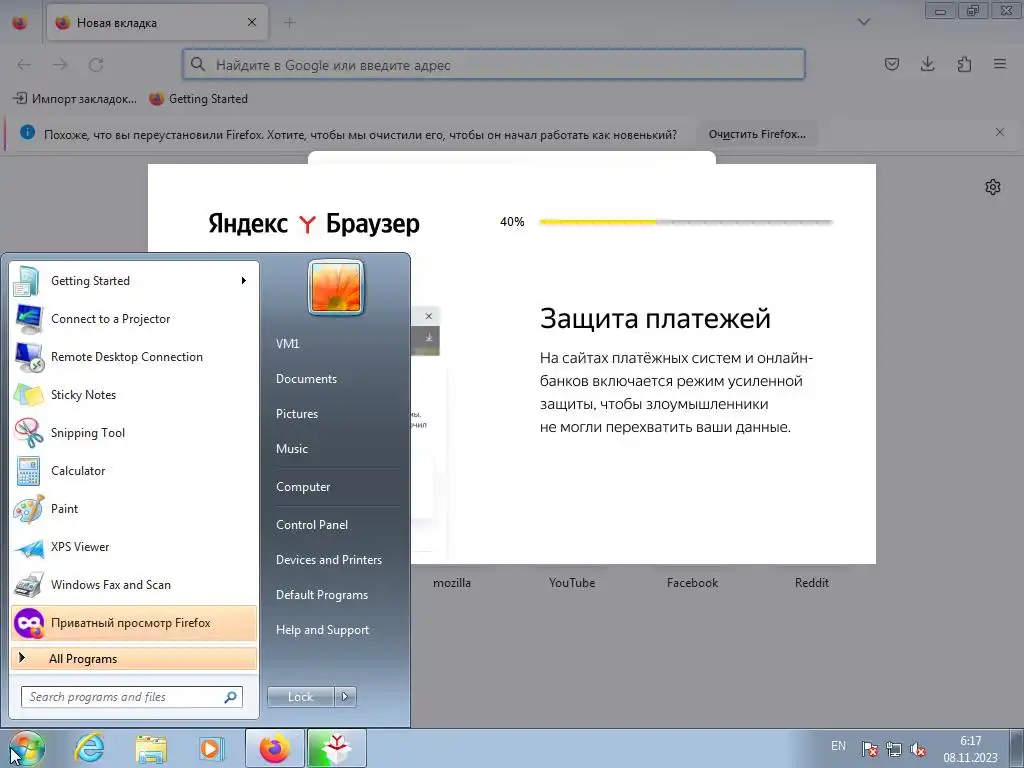
Task: Open new tab settings gear
Action: pyautogui.click(x=993, y=187)
